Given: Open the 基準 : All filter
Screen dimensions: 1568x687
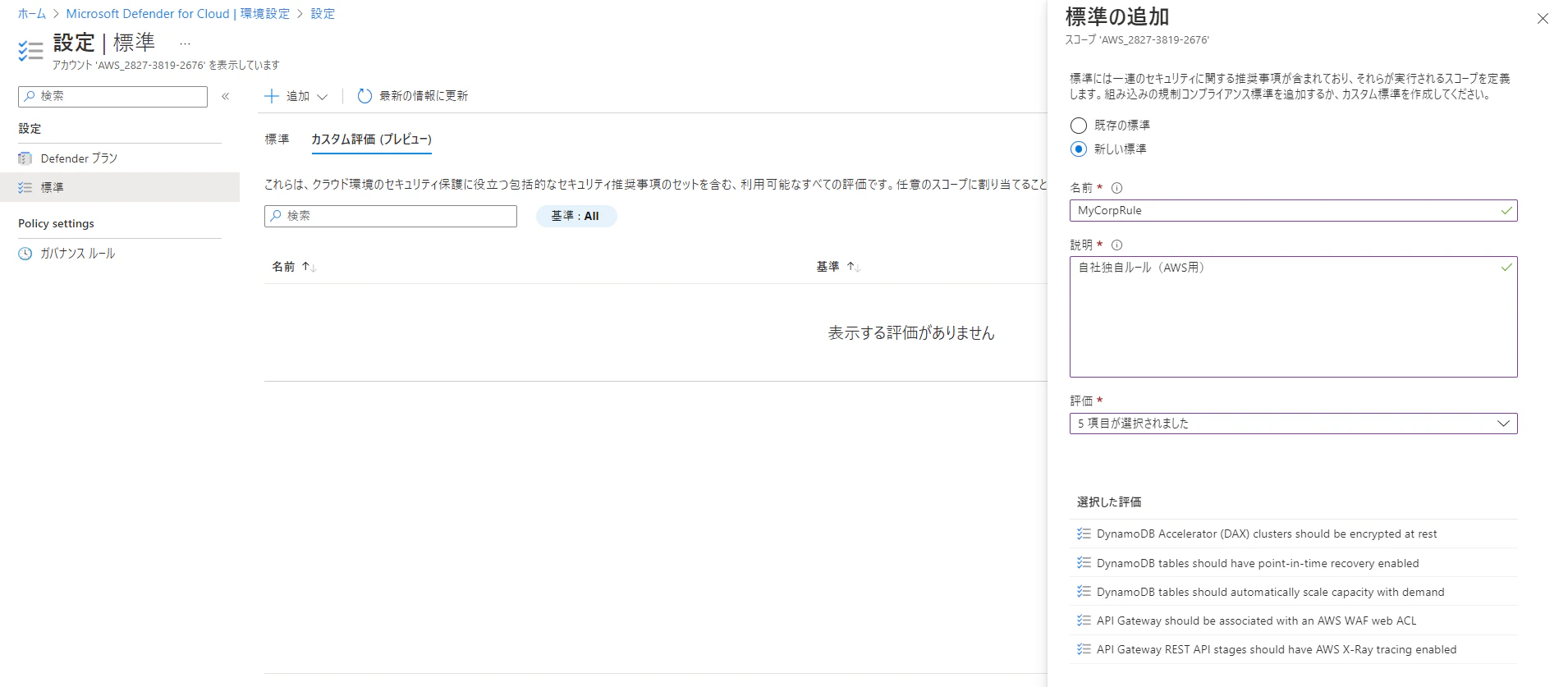Looking at the screenshot, I should [575, 216].
